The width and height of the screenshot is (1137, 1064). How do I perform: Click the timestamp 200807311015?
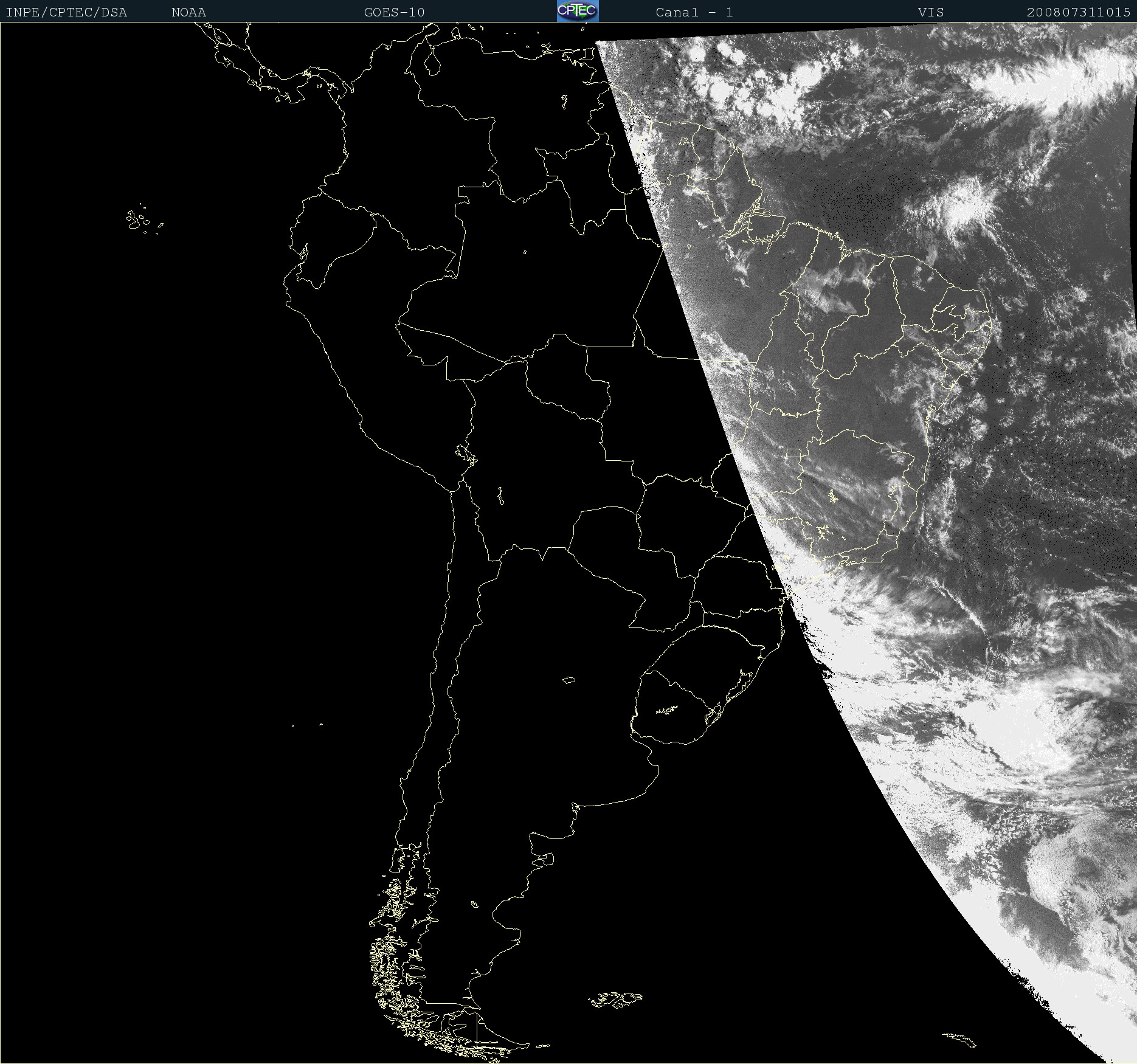coord(1079,12)
